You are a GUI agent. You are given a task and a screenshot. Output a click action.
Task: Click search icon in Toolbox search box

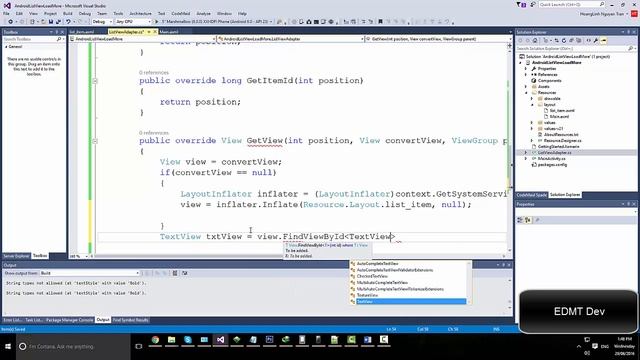point(59,39)
